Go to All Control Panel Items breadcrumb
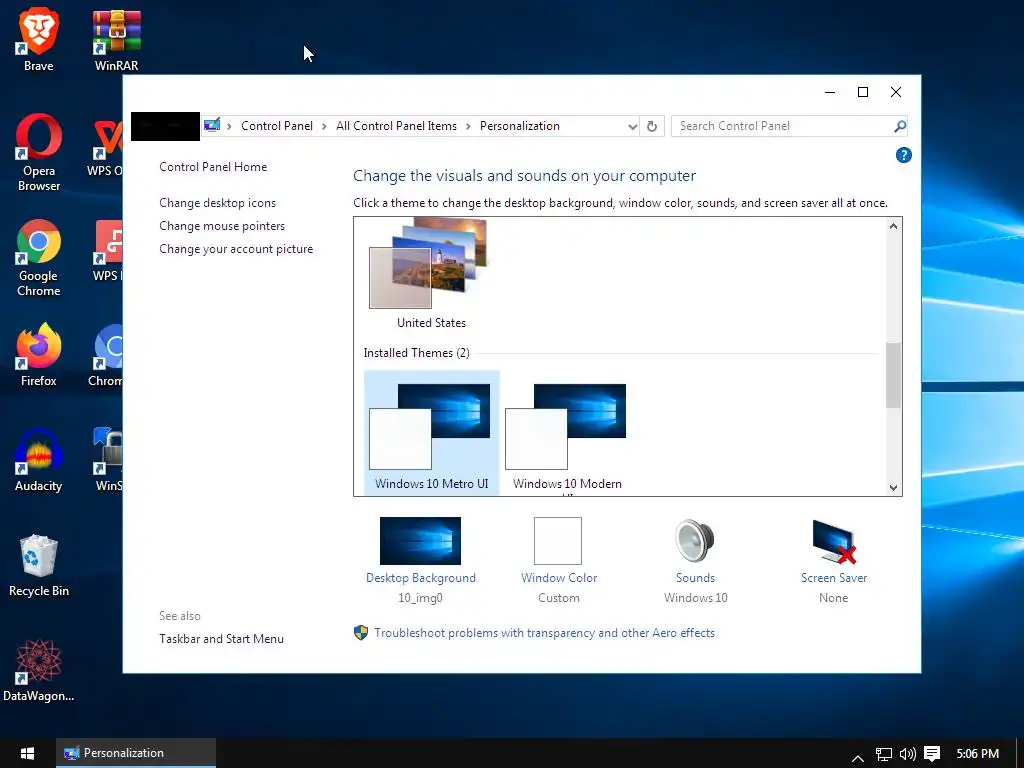Image resolution: width=1024 pixels, height=768 pixels. pos(396,126)
